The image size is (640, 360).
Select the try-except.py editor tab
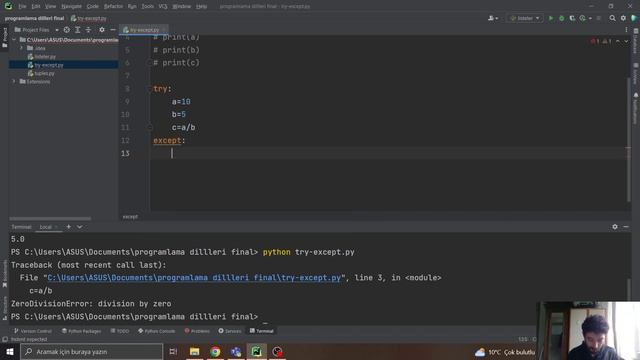pyautogui.click(x=143, y=30)
